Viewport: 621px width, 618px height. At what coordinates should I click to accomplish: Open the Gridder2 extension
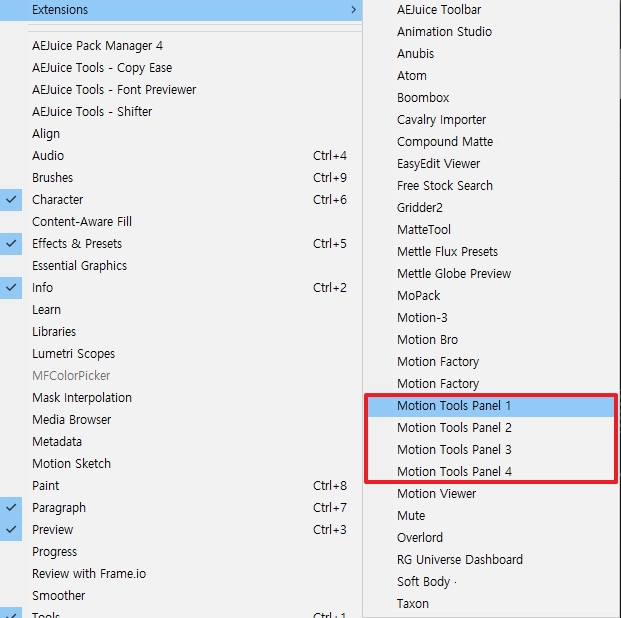click(x=420, y=208)
